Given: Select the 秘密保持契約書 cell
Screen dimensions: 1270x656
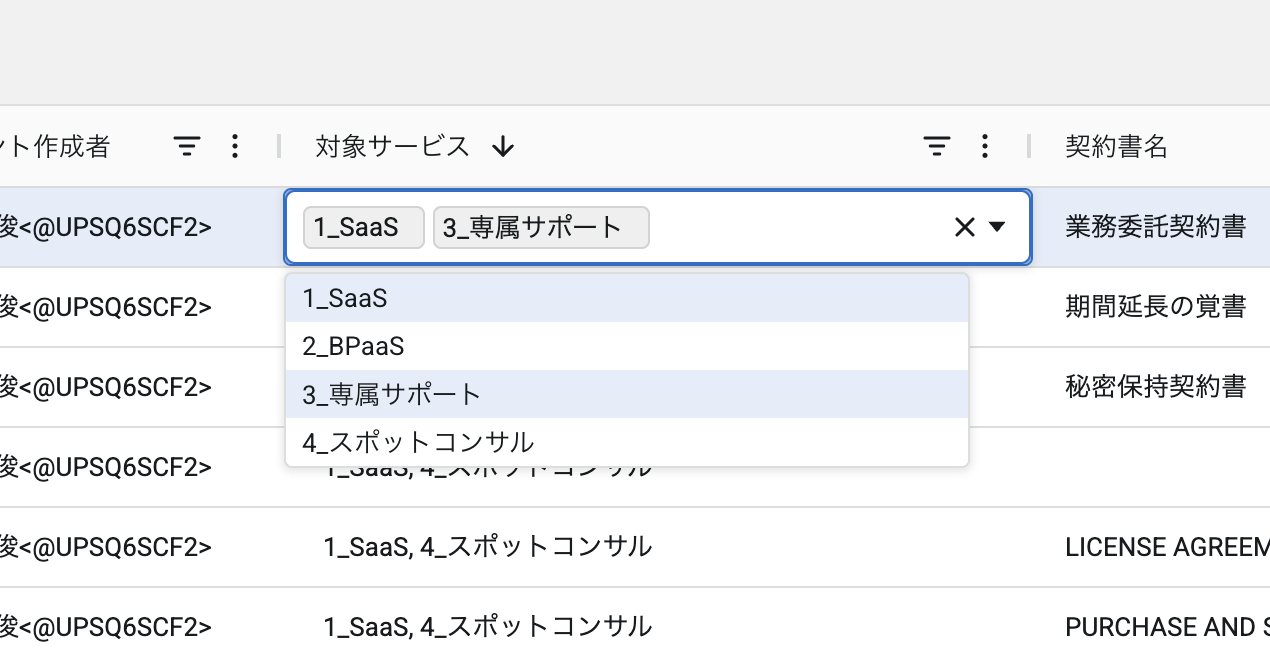Looking at the screenshot, I should coord(1155,387).
